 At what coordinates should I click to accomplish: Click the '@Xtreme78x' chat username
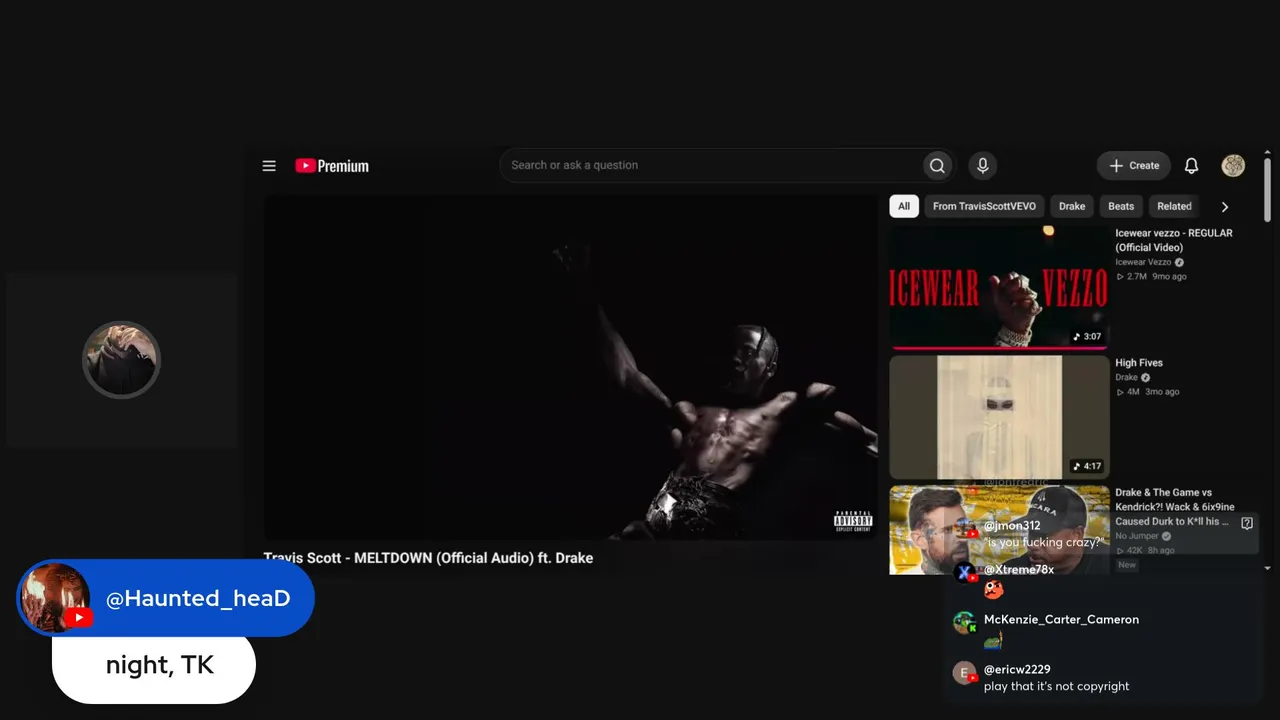pos(1019,570)
